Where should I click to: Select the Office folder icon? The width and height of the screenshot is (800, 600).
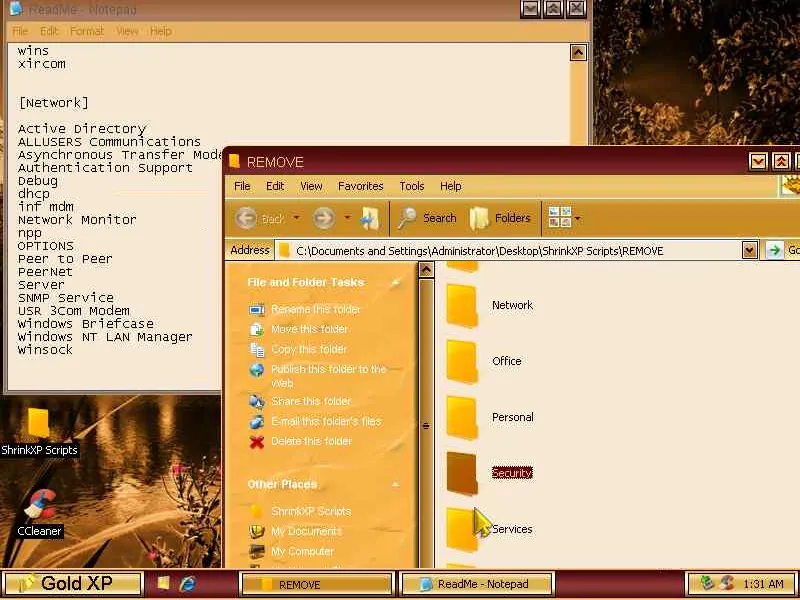tap(462, 362)
